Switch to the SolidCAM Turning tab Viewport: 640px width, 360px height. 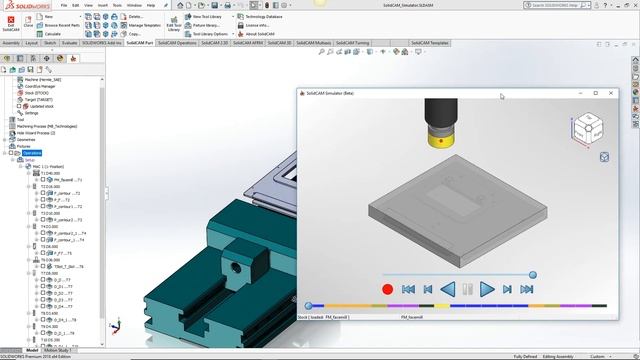(352, 43)
